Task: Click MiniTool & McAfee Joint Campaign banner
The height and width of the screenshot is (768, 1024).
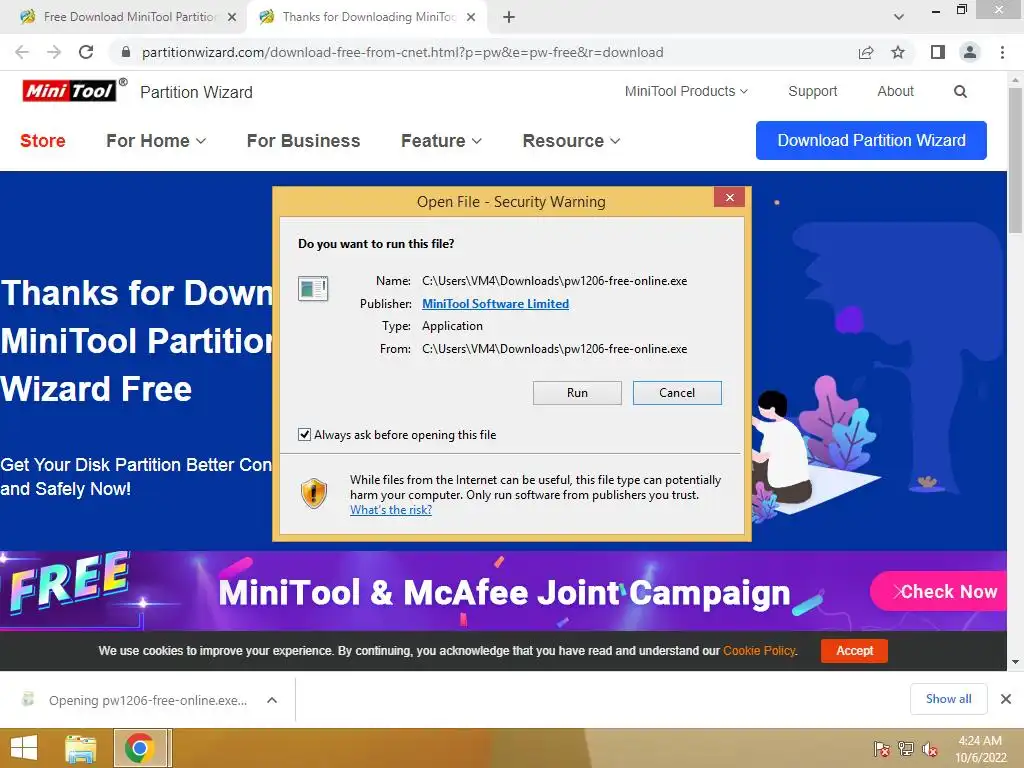Action: [x=504, y=593]
